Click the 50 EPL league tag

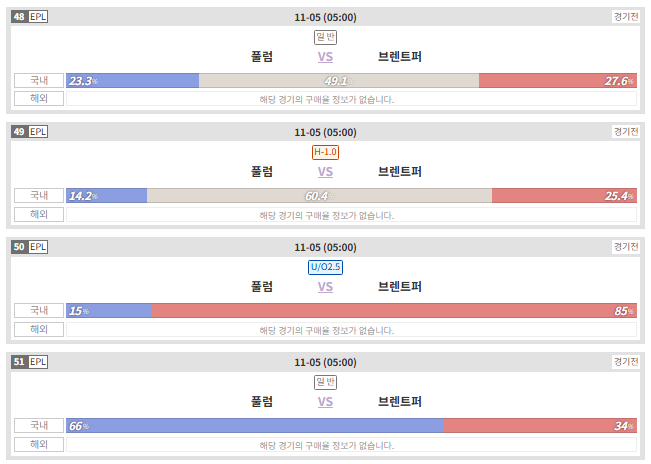(x=29, y=247)
